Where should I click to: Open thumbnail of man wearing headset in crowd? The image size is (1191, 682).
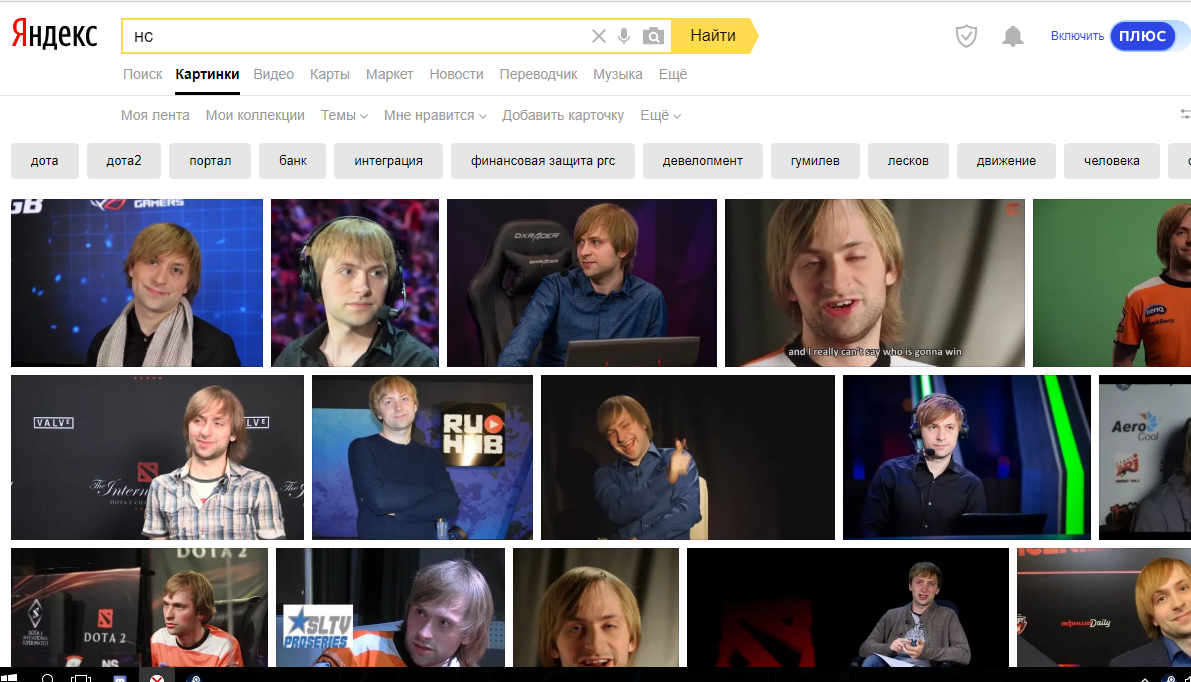[355, 283]
